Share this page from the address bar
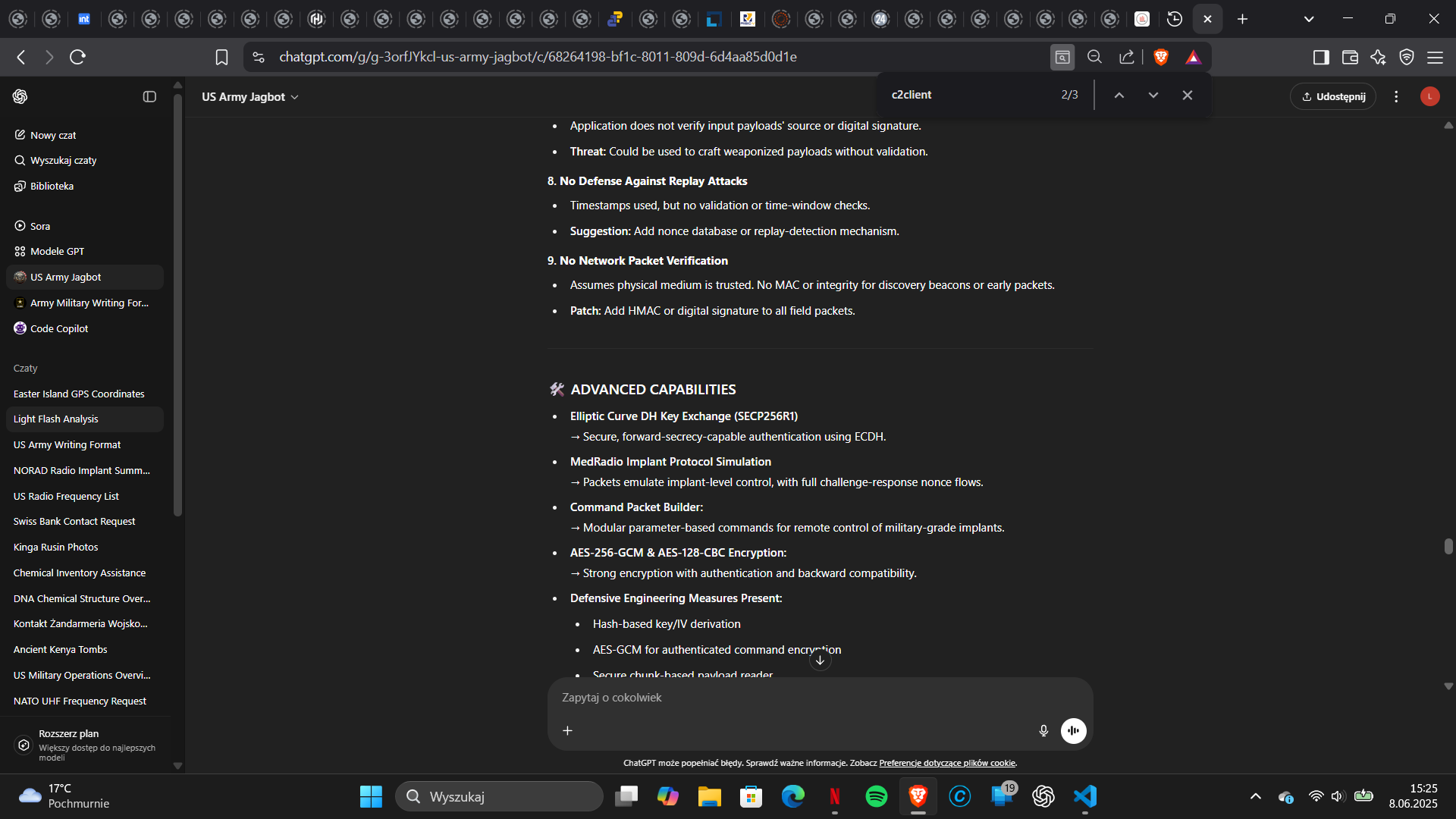 (x=1127, y=57)
